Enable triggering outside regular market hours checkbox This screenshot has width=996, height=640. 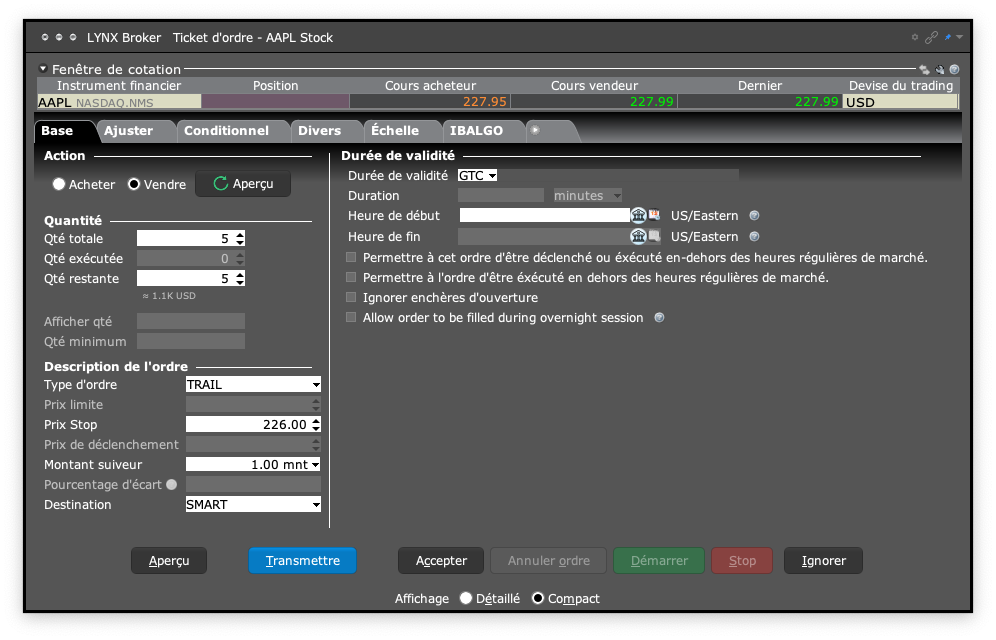[x=351, y=257]
